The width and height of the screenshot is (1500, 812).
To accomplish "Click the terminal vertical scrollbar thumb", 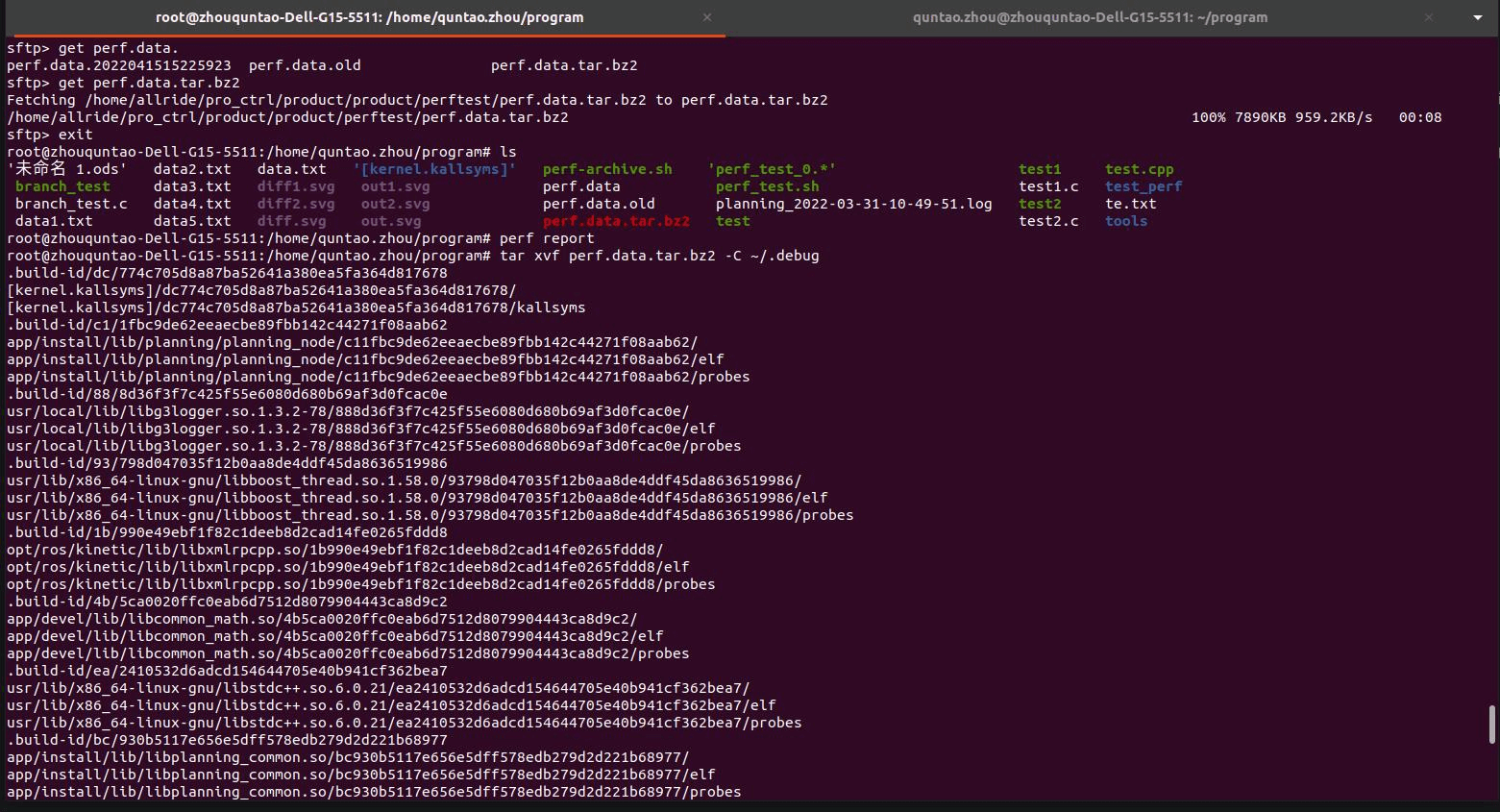I will click(1491, 724).
